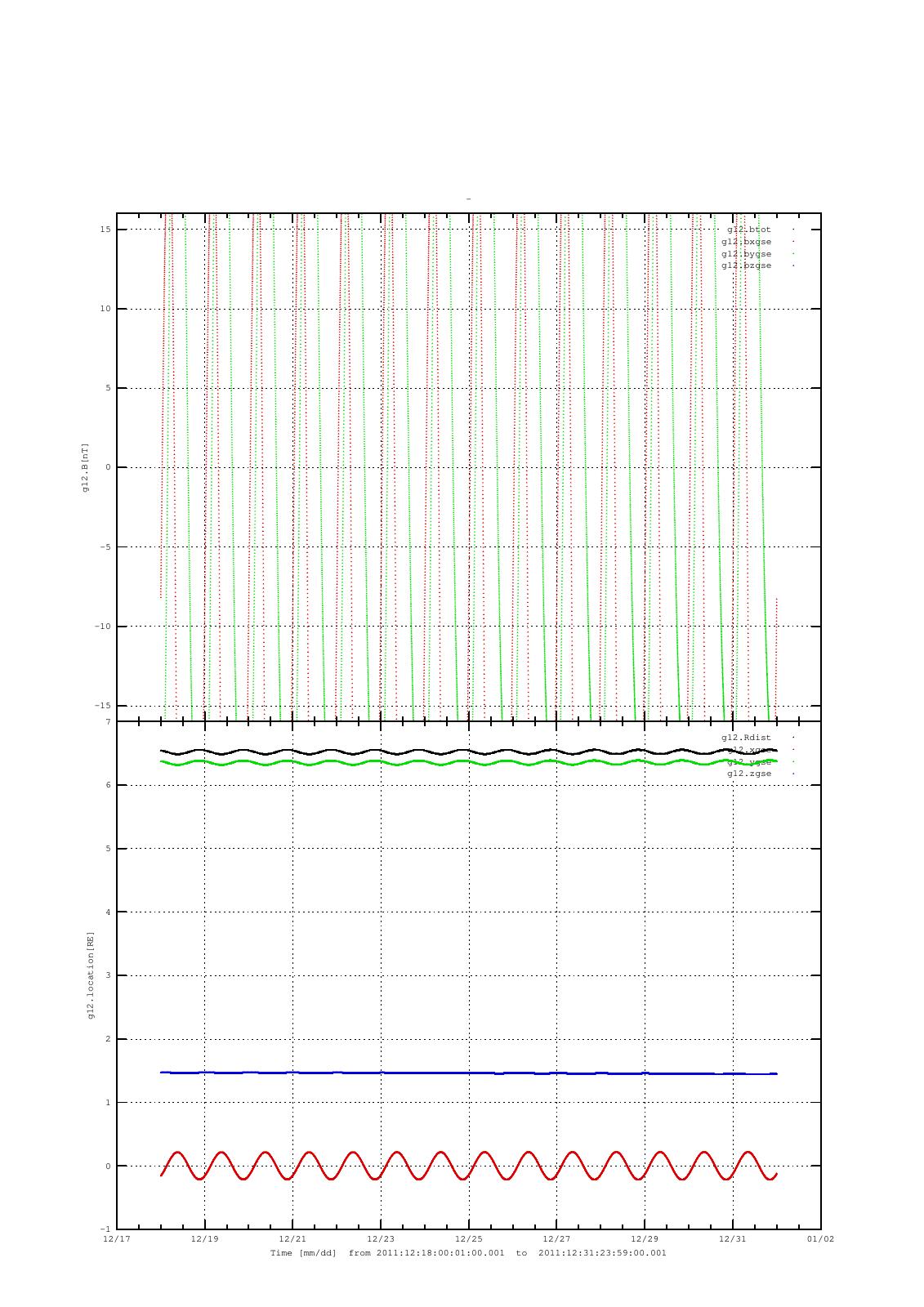Click the 12/23 date tick label
Viewport: 924px width, 1307px height.
click(381, 1239)
